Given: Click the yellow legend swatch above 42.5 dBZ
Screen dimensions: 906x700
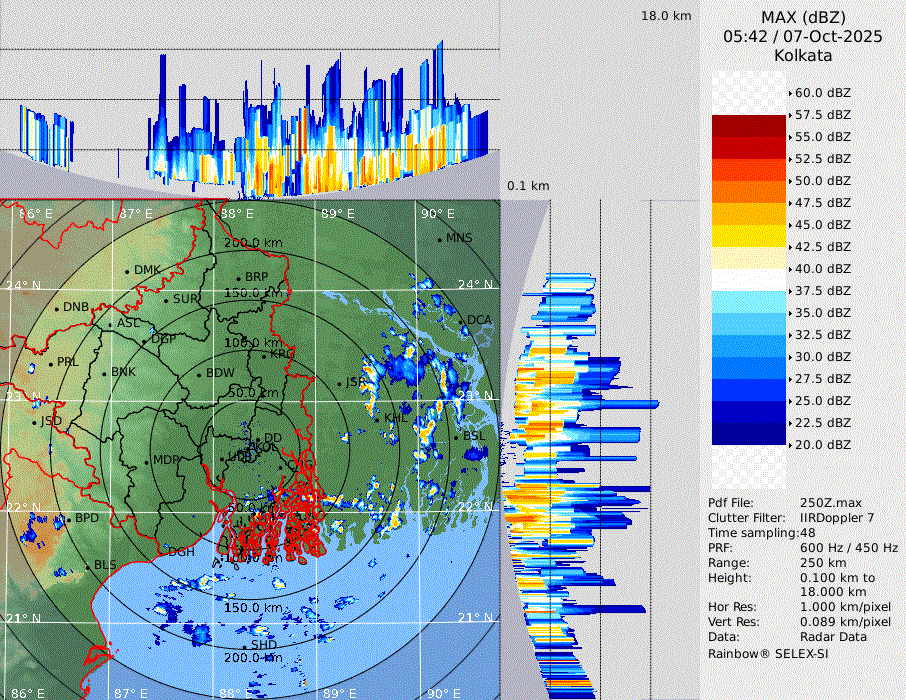Looking at the screenshot, I should [x=749, y=236].
